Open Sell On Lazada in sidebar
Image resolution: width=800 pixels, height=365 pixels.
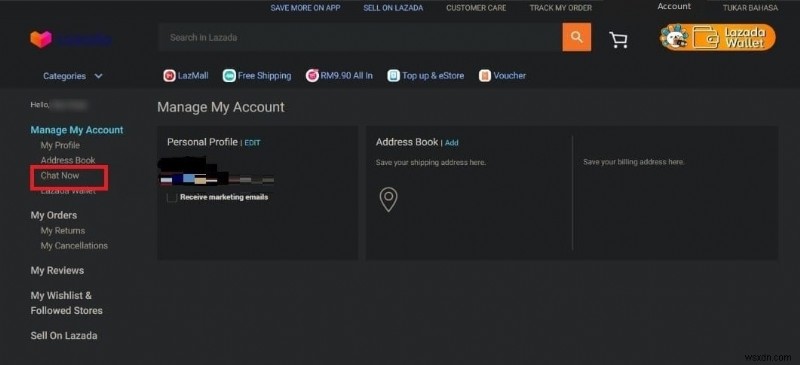pos(64,336)
